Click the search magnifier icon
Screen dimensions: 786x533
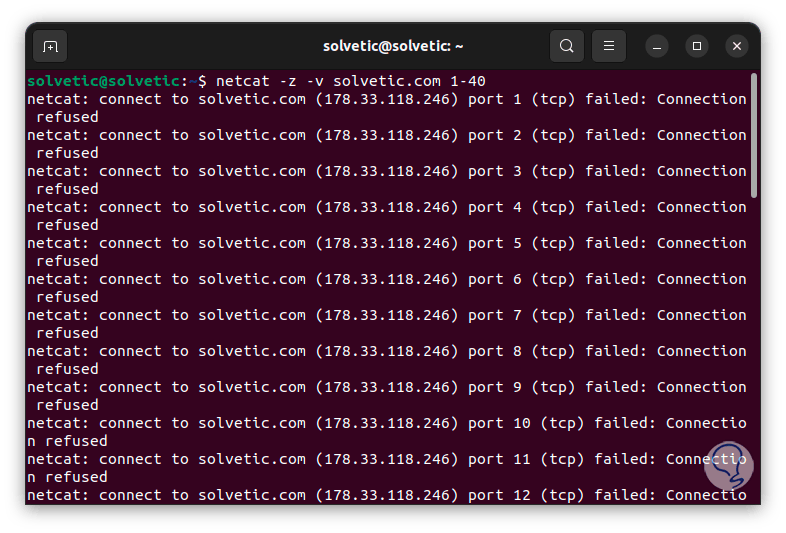(x=567, y=46)
